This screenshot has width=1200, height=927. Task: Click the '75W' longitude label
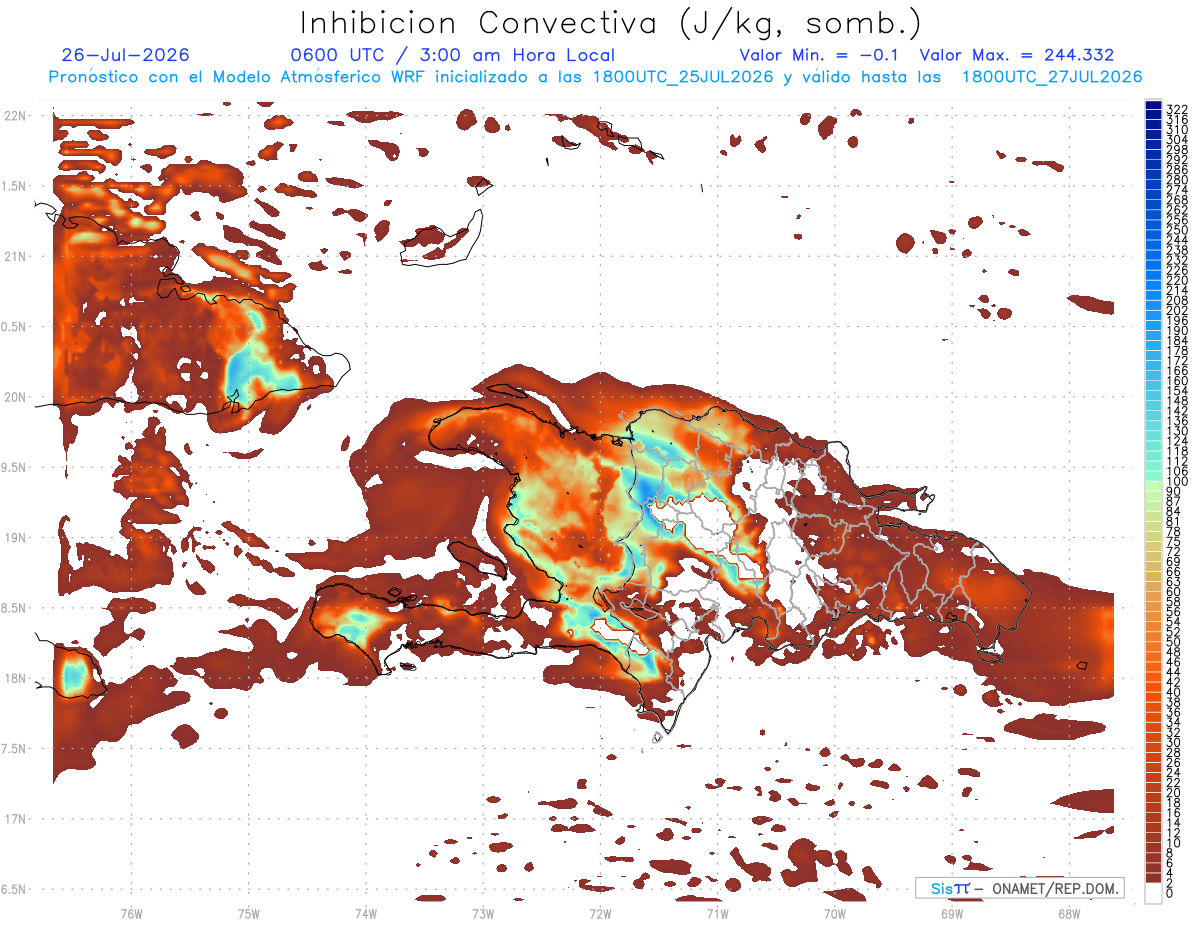tap(248, 913)
